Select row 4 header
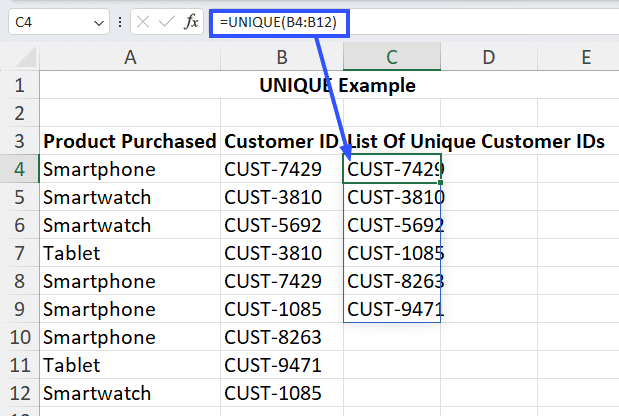Screen dimensions: 619x416 [19, 169]
